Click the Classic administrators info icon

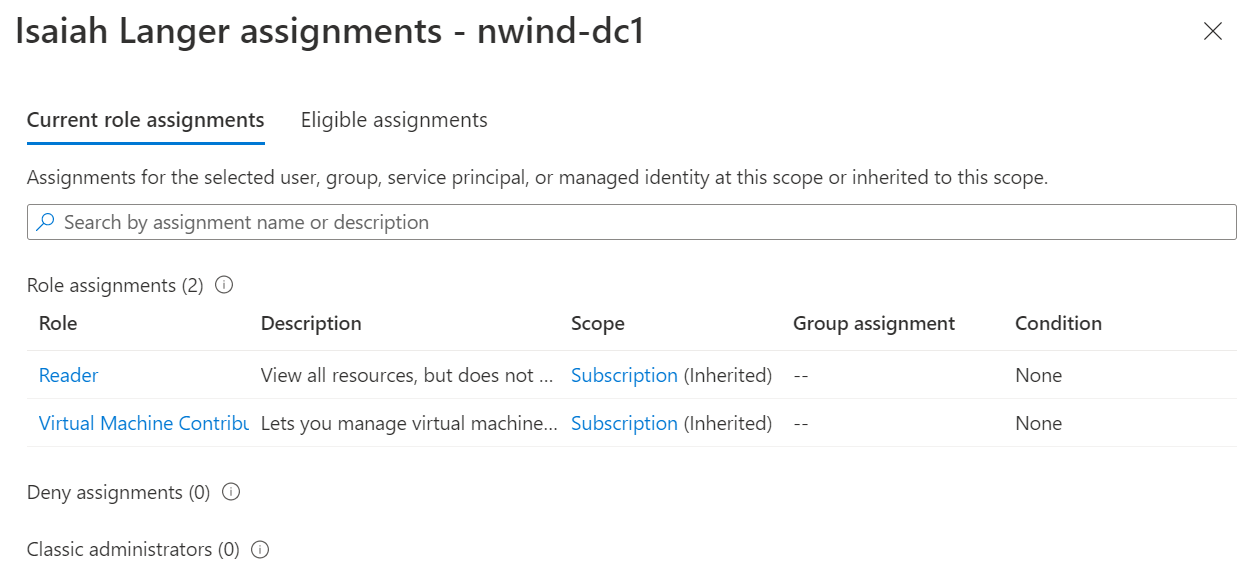tap(260, 549)
